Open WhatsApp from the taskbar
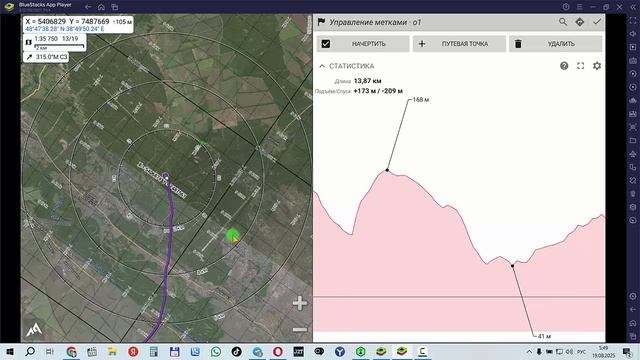The image size is (640, 360). pos(216,351)
